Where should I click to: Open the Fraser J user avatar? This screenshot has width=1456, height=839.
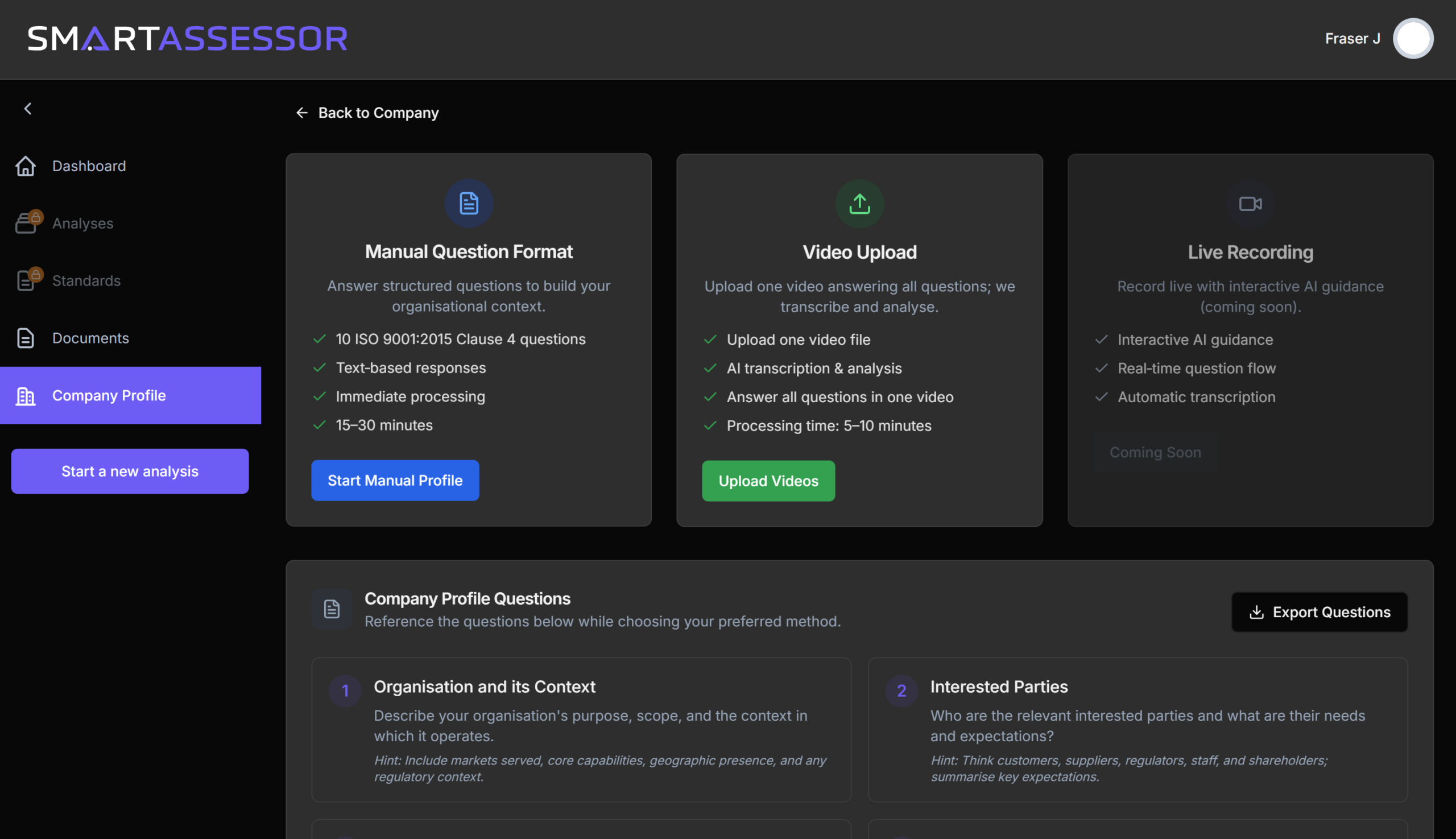tap(1412, 39)
